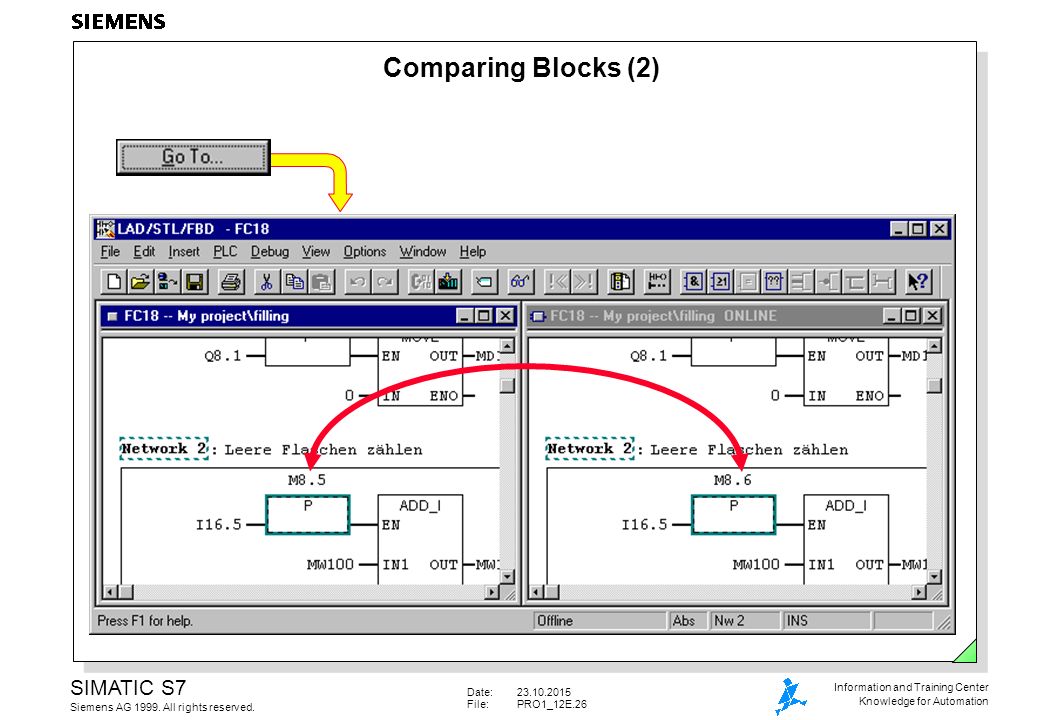The width and height of the screenshot is (1040, 720).
Task: Toggle monitor mode with the glasses icon
Action: [x=521, y=282]
